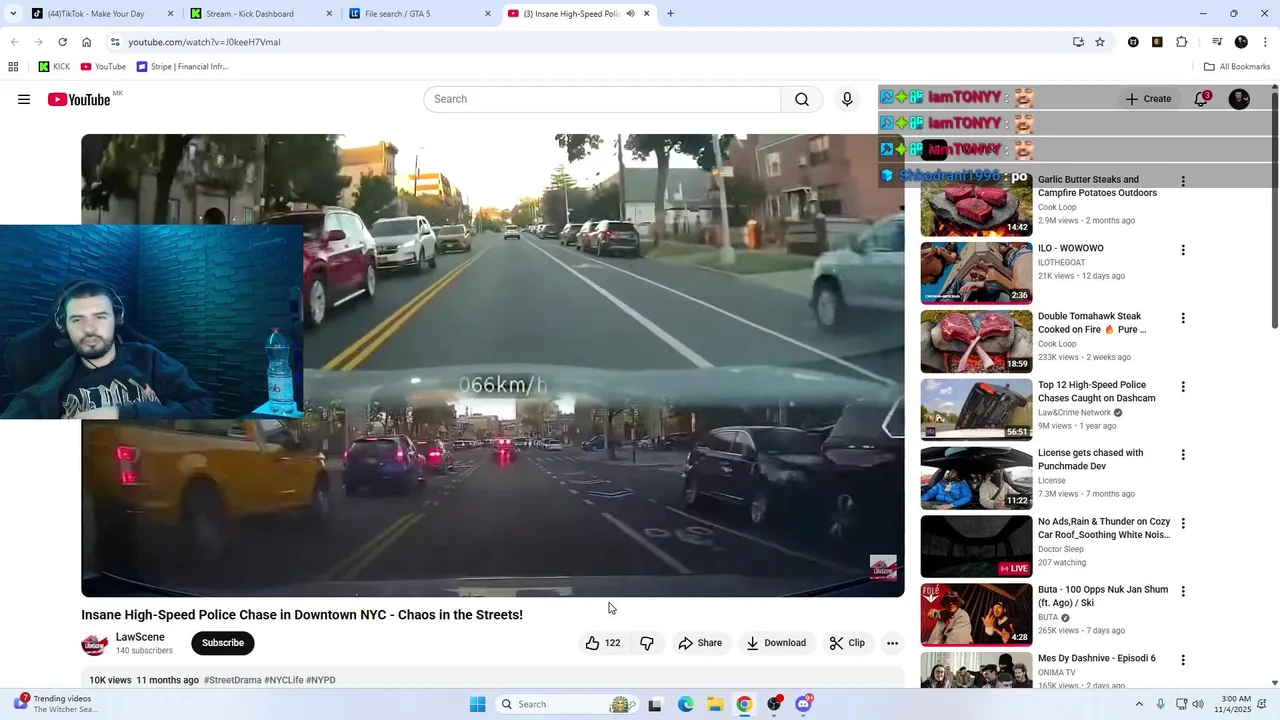
Task: Open options menu for Double Tomahawk Steak video
Action: 1183,318
